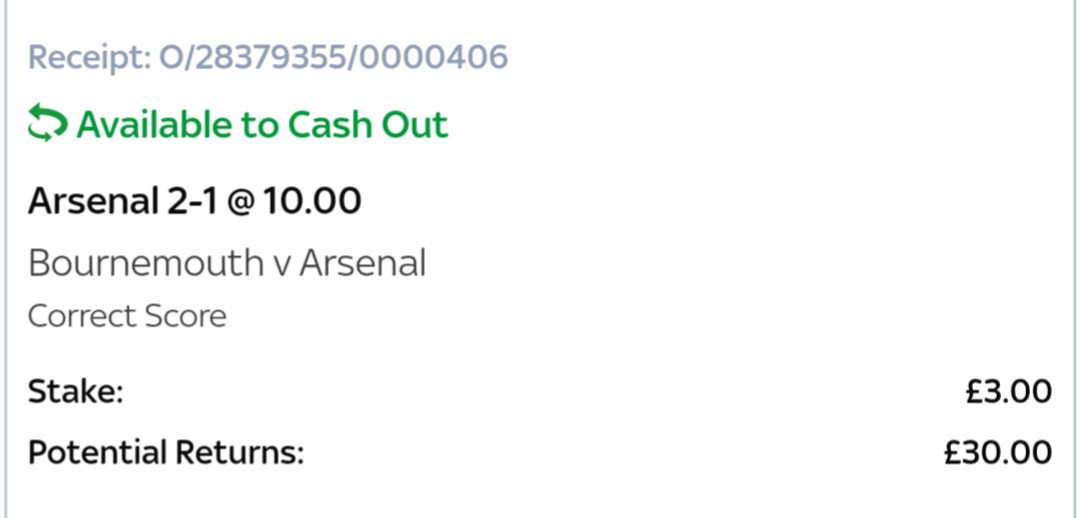Tap the Available to Cash Out text

262,125
